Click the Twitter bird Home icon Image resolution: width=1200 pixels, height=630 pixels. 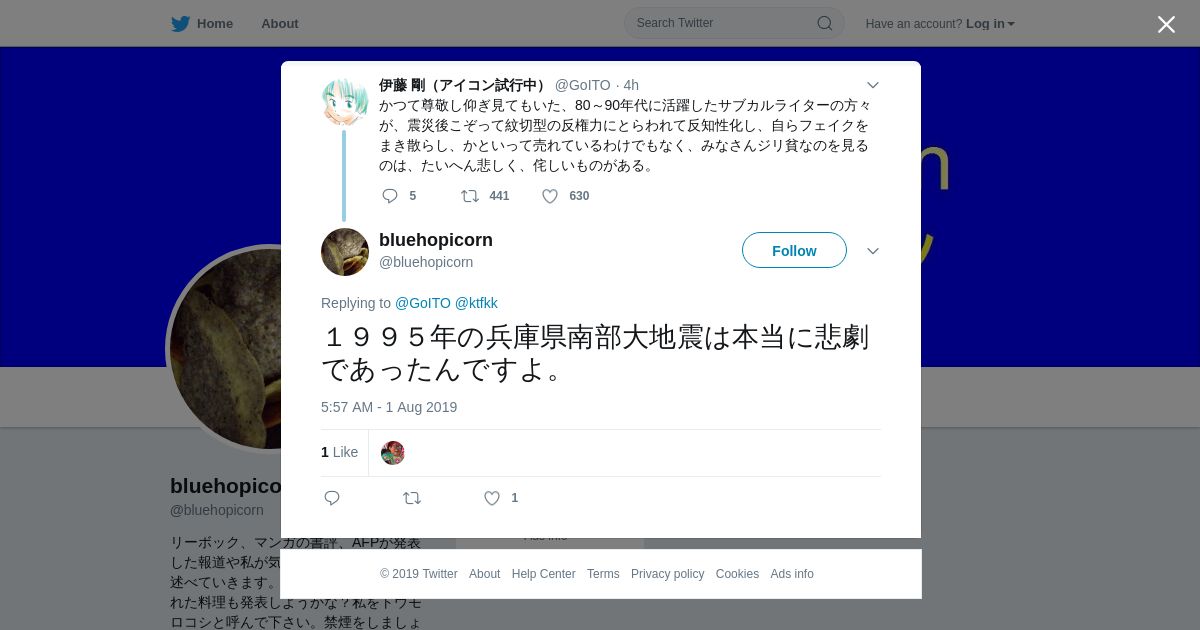[x=180, y=23]
